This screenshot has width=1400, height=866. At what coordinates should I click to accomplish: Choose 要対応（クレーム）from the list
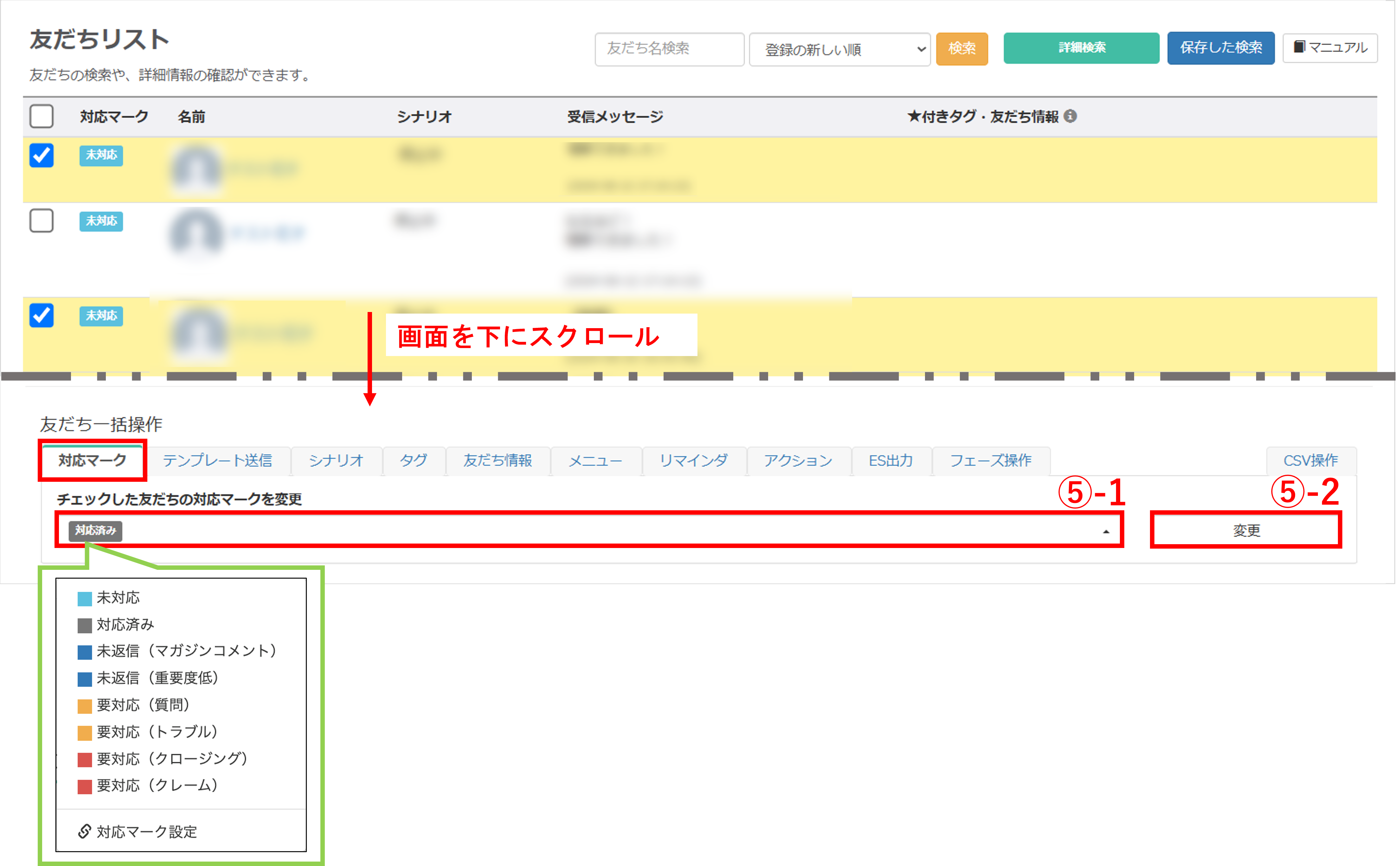tap(156, 785)
